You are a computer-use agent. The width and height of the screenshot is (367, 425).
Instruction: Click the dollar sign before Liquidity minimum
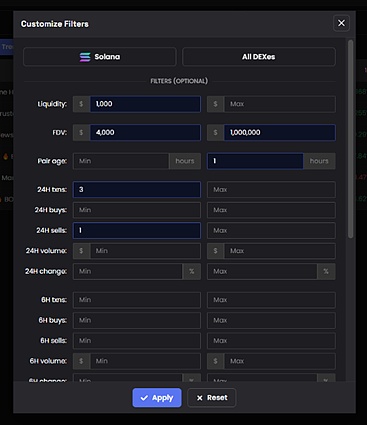[81, 104]
